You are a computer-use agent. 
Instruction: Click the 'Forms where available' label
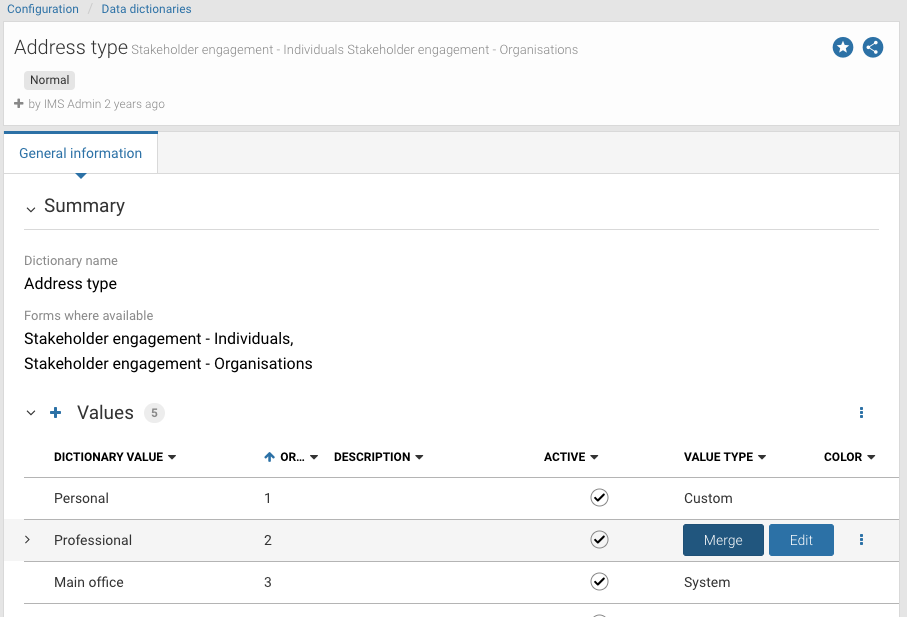click(x=89, y=315)
